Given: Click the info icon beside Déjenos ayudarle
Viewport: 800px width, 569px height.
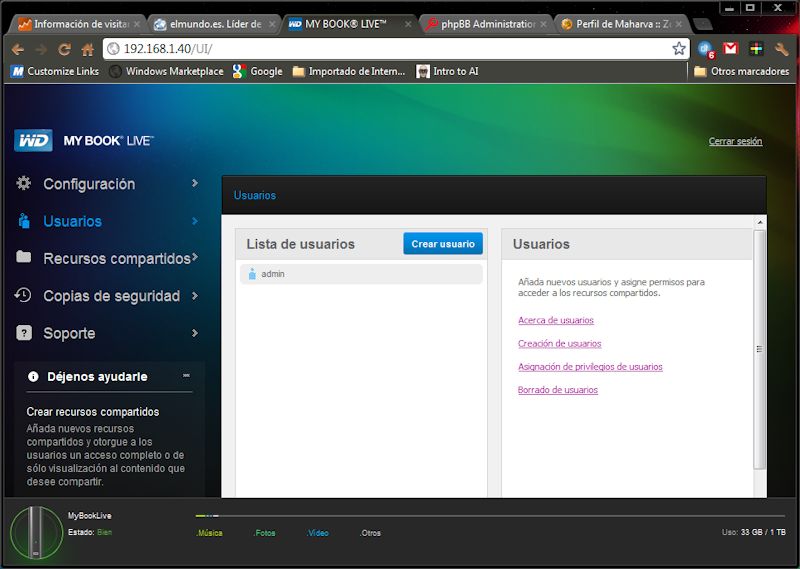Looking at the screenshot, I should (33, 377).
